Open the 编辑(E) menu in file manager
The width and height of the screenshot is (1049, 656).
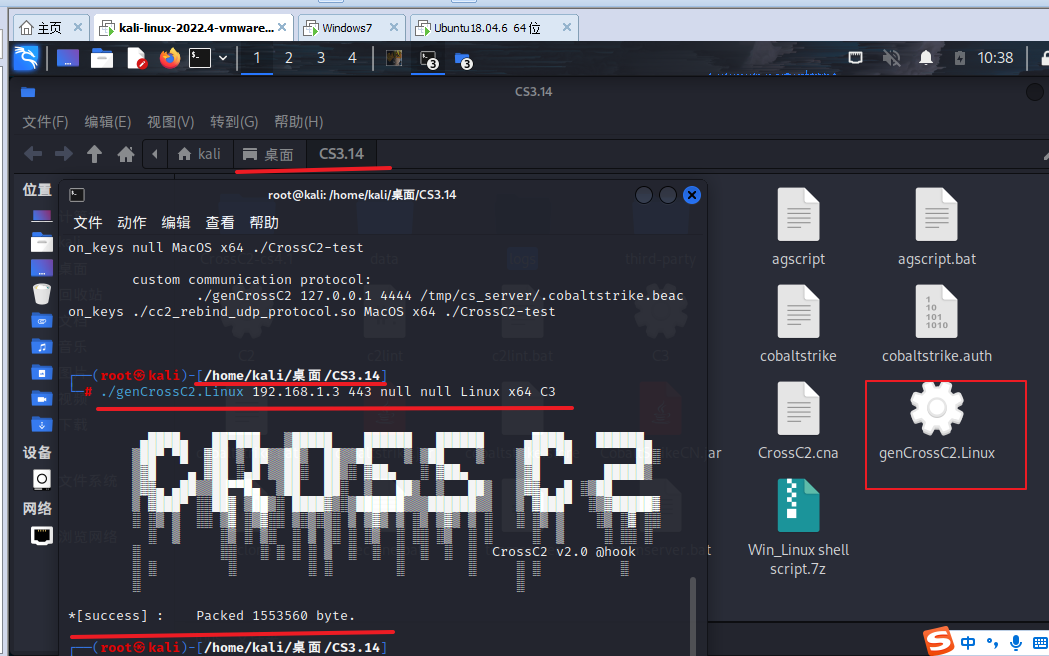pyautogui.click(x=108, y=122)
